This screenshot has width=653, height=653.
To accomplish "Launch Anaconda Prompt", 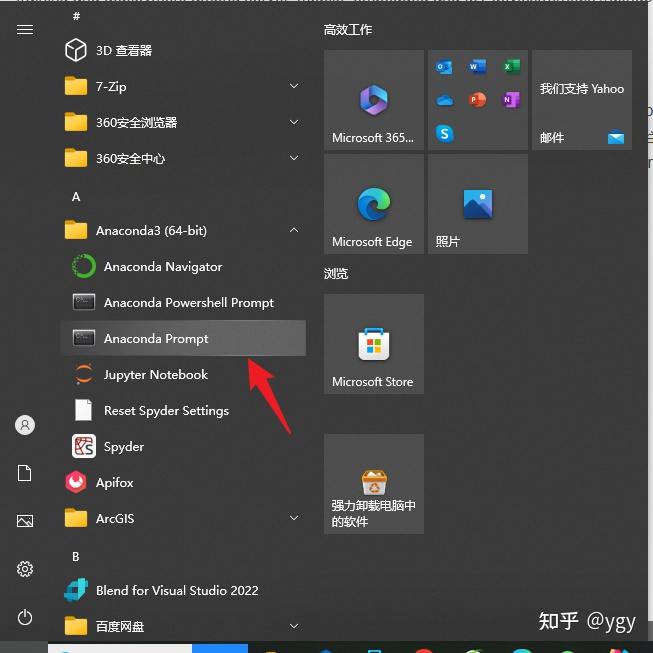I will point(183,338).
